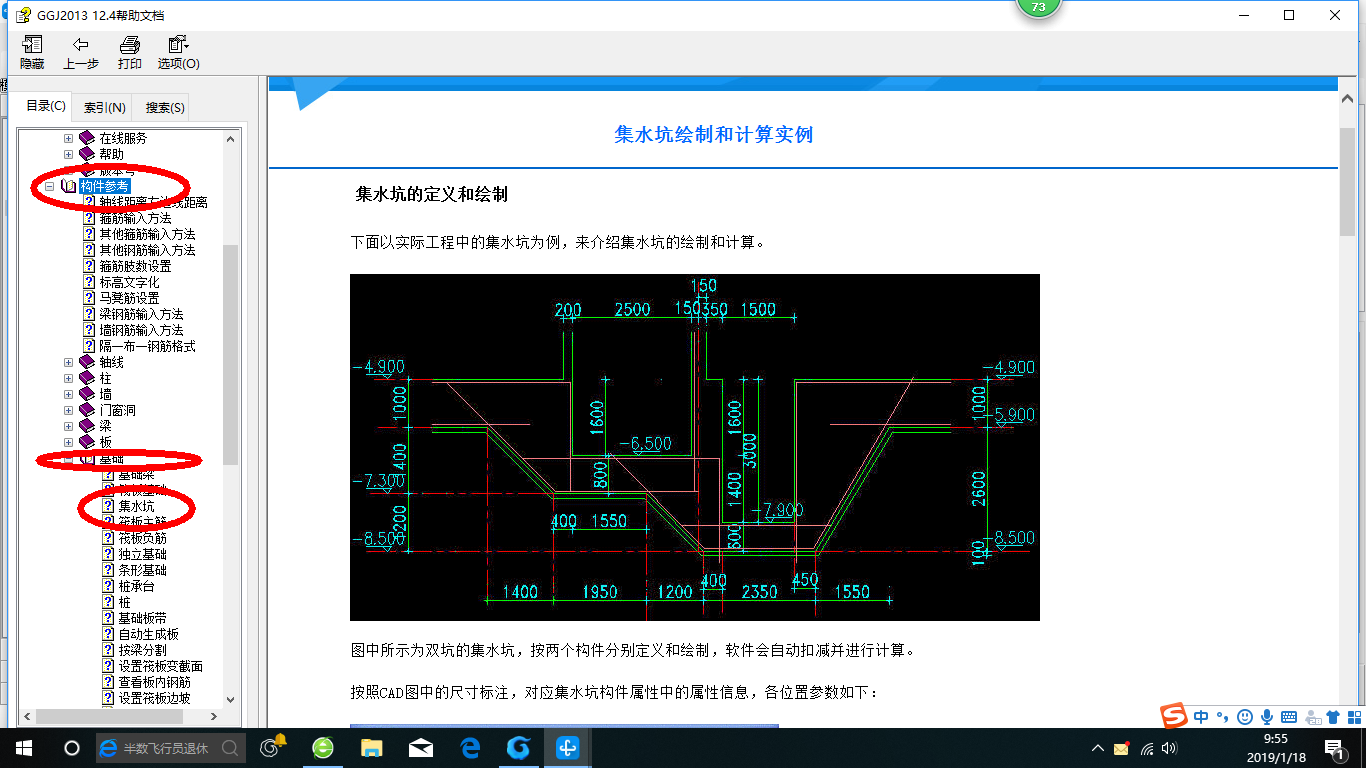Print the topic with the 打印 button
1366x768 pixels.
pyautogui.click(x=129, y=53)
